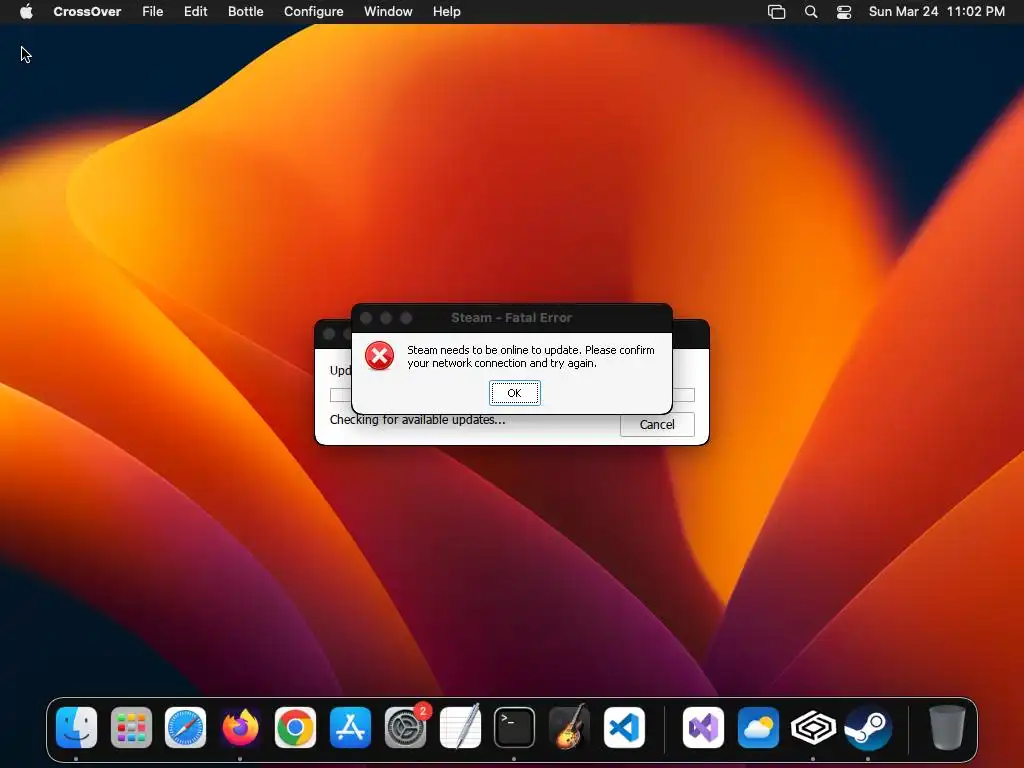Click the error message about network connection
Image resolution: width=1024 pixels, height=768 pixels.
[x=530, y=357]
